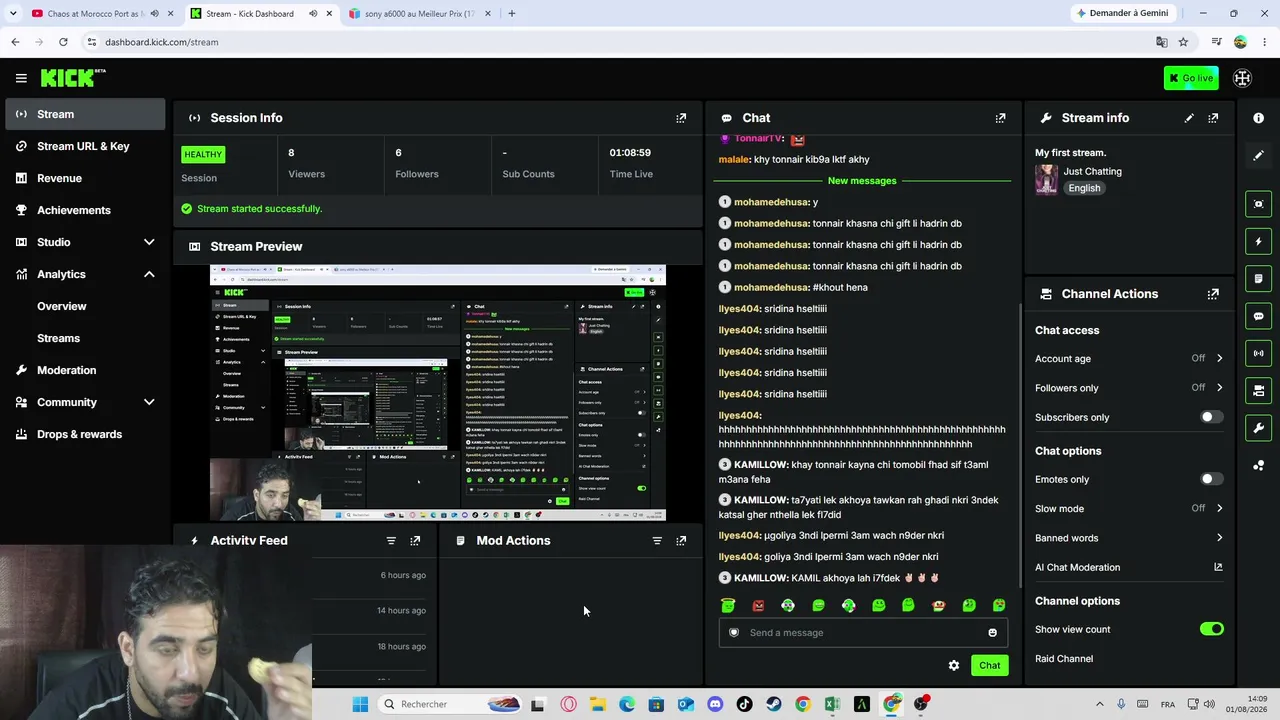Click the chat identity badge icon
Viewport: 1280px width, 720px height.
734,633
